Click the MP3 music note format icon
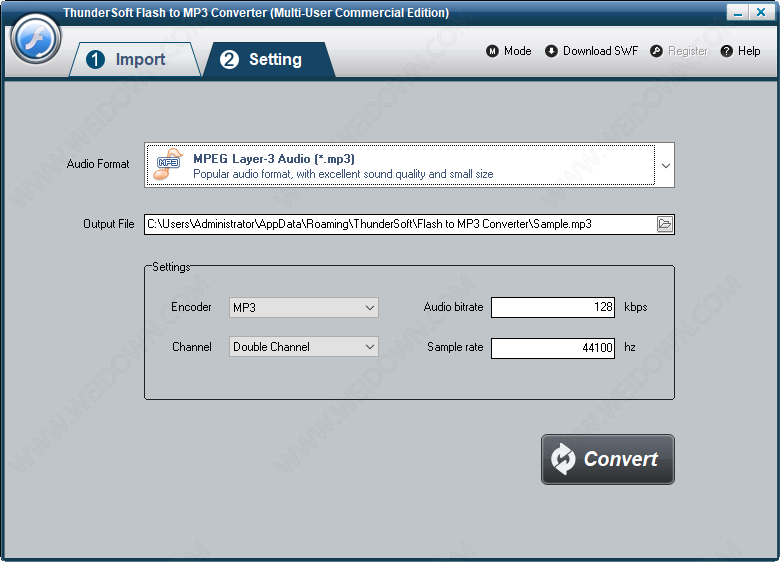The image size is (780, 562). point(168,164)
